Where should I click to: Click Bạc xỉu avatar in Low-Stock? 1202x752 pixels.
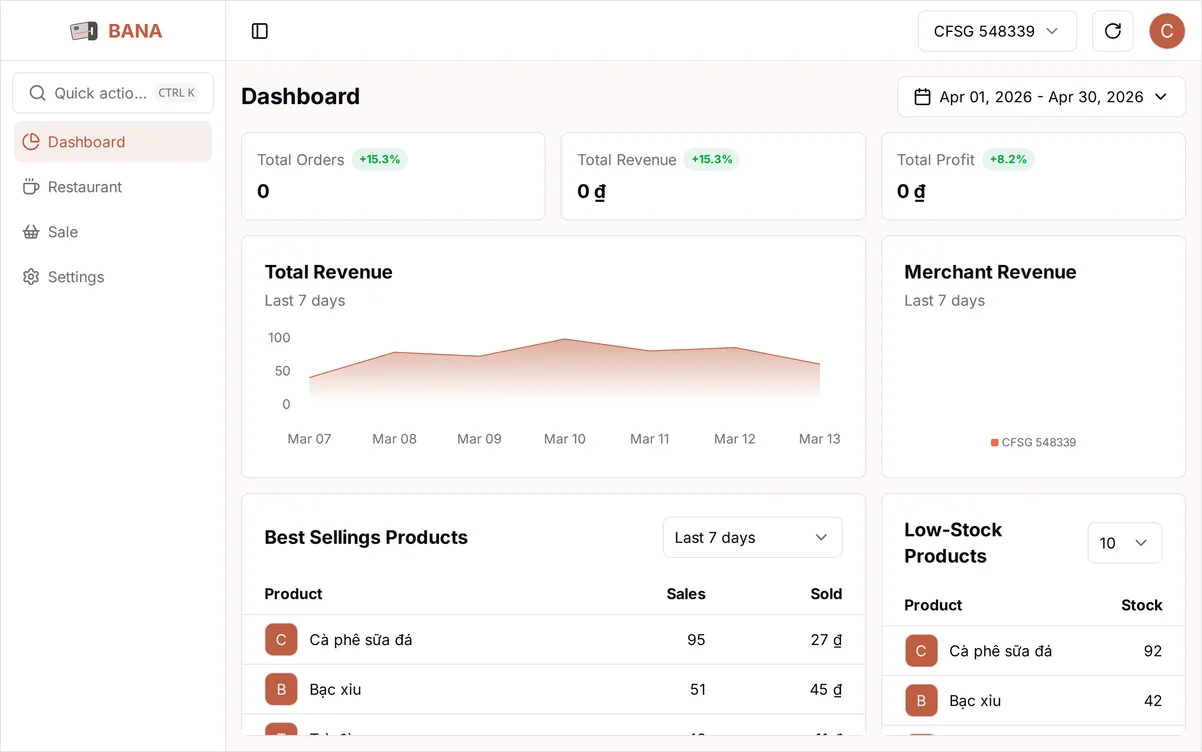point(921,701)
